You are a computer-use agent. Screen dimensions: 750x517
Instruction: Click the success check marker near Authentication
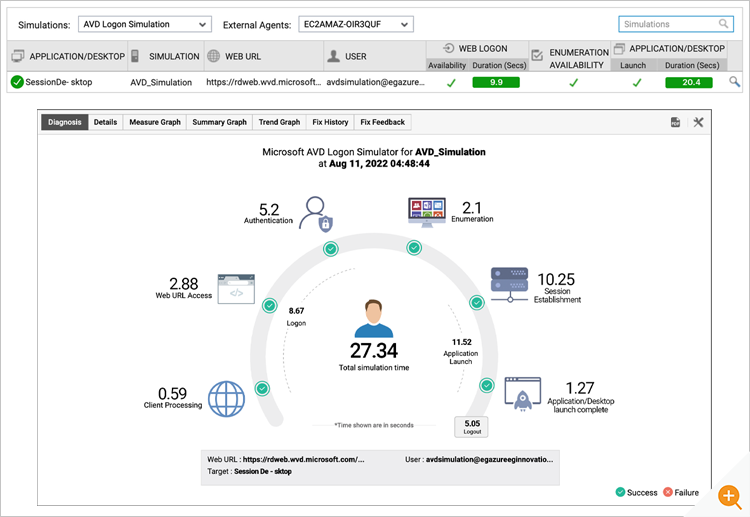[x=331, y=249]
